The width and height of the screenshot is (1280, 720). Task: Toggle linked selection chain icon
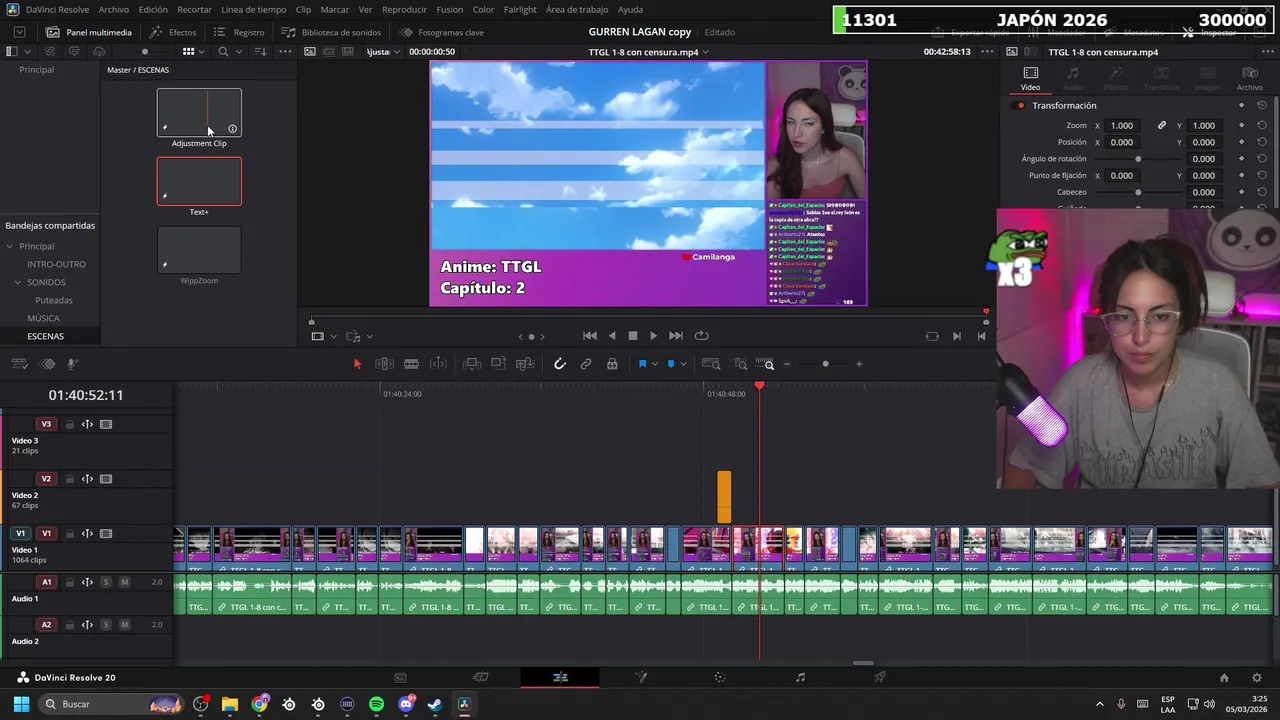click(586, 364)
